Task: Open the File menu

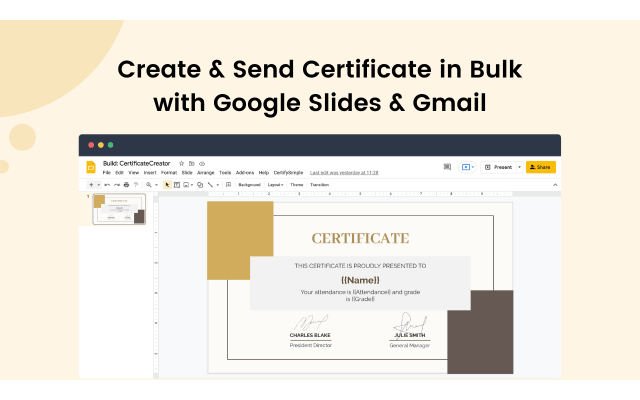Action: click(x=107, y=173)
